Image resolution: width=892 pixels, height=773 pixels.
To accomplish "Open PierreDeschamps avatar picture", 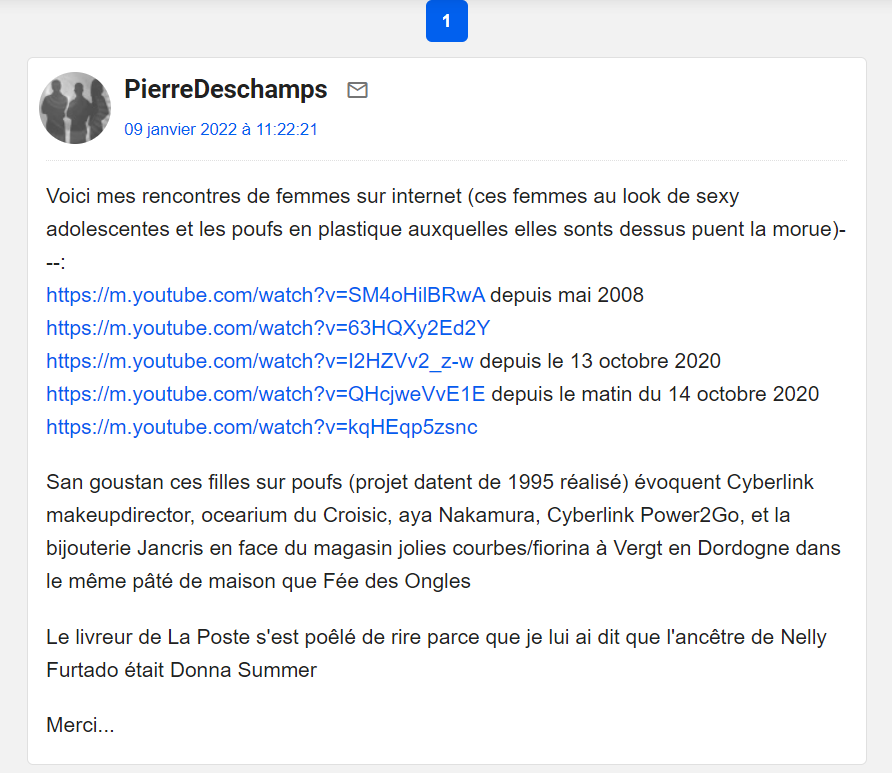I will (75, 108).
